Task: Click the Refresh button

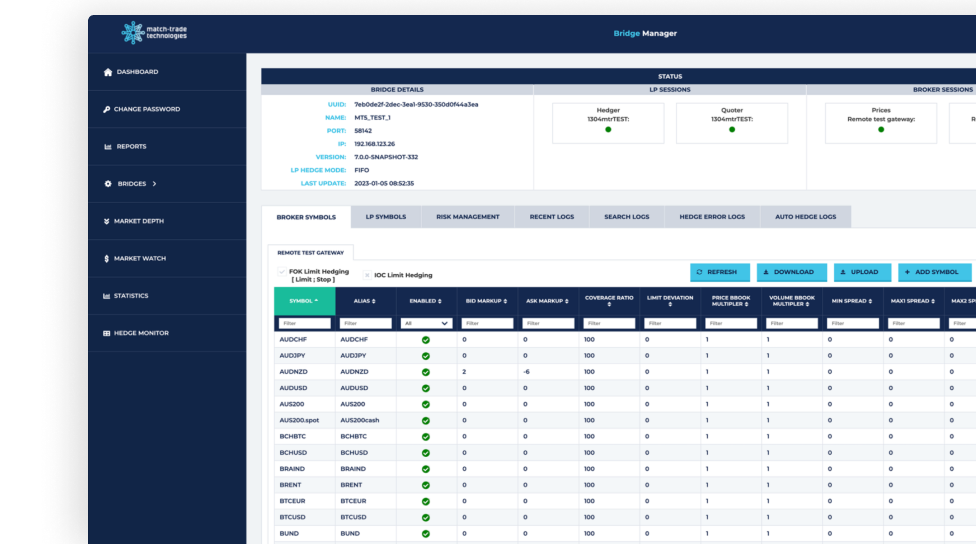Action: [x=720, y=272]
